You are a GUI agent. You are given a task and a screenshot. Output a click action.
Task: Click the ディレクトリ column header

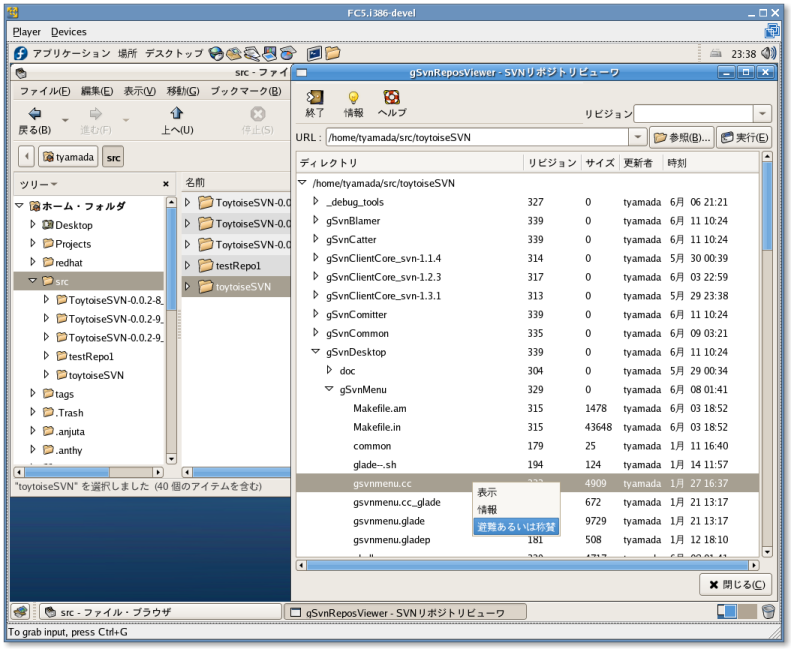pos(410,163)
